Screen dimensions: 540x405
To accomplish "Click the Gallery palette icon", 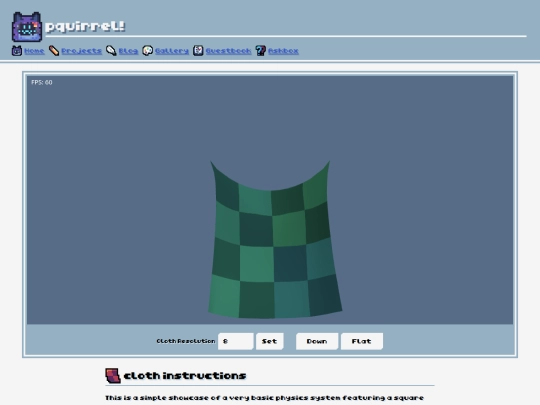I will tap(147, 51).
